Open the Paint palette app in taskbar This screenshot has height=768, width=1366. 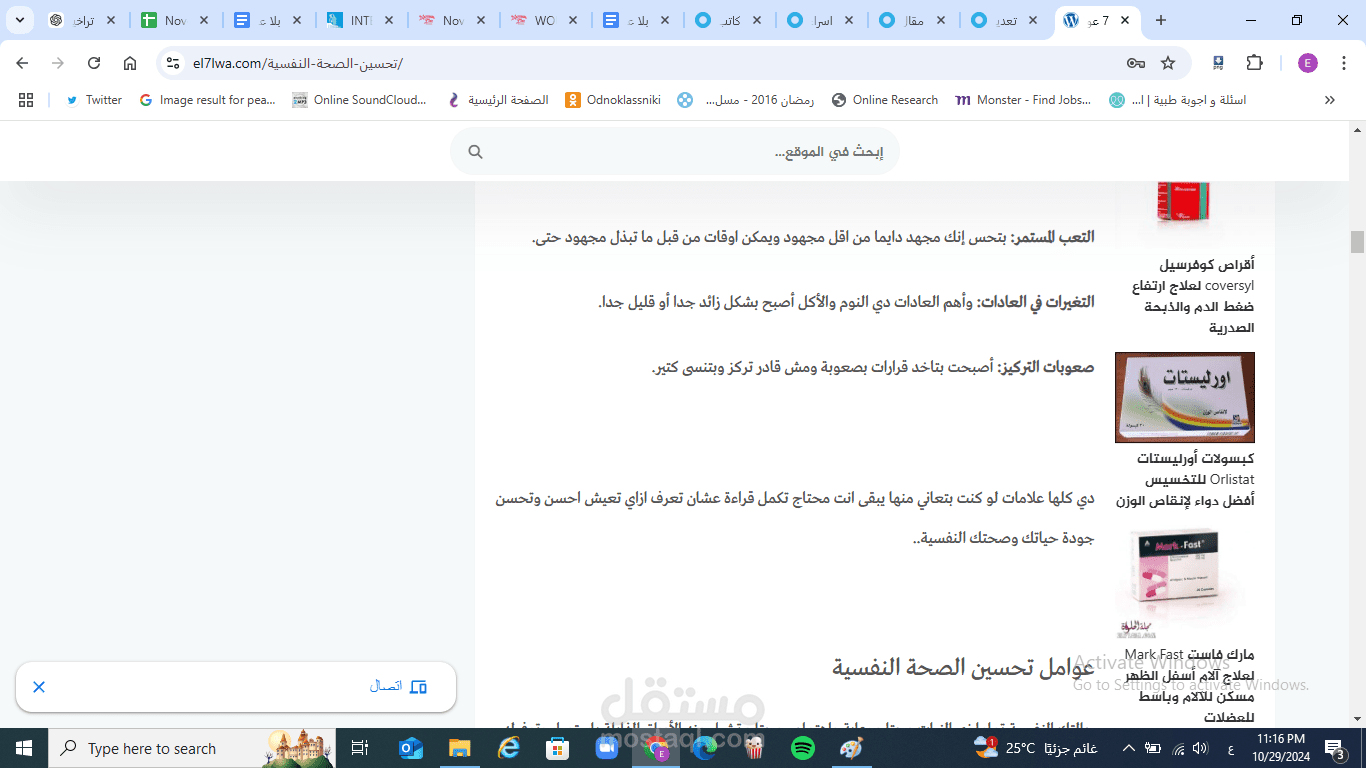[851, 748]
